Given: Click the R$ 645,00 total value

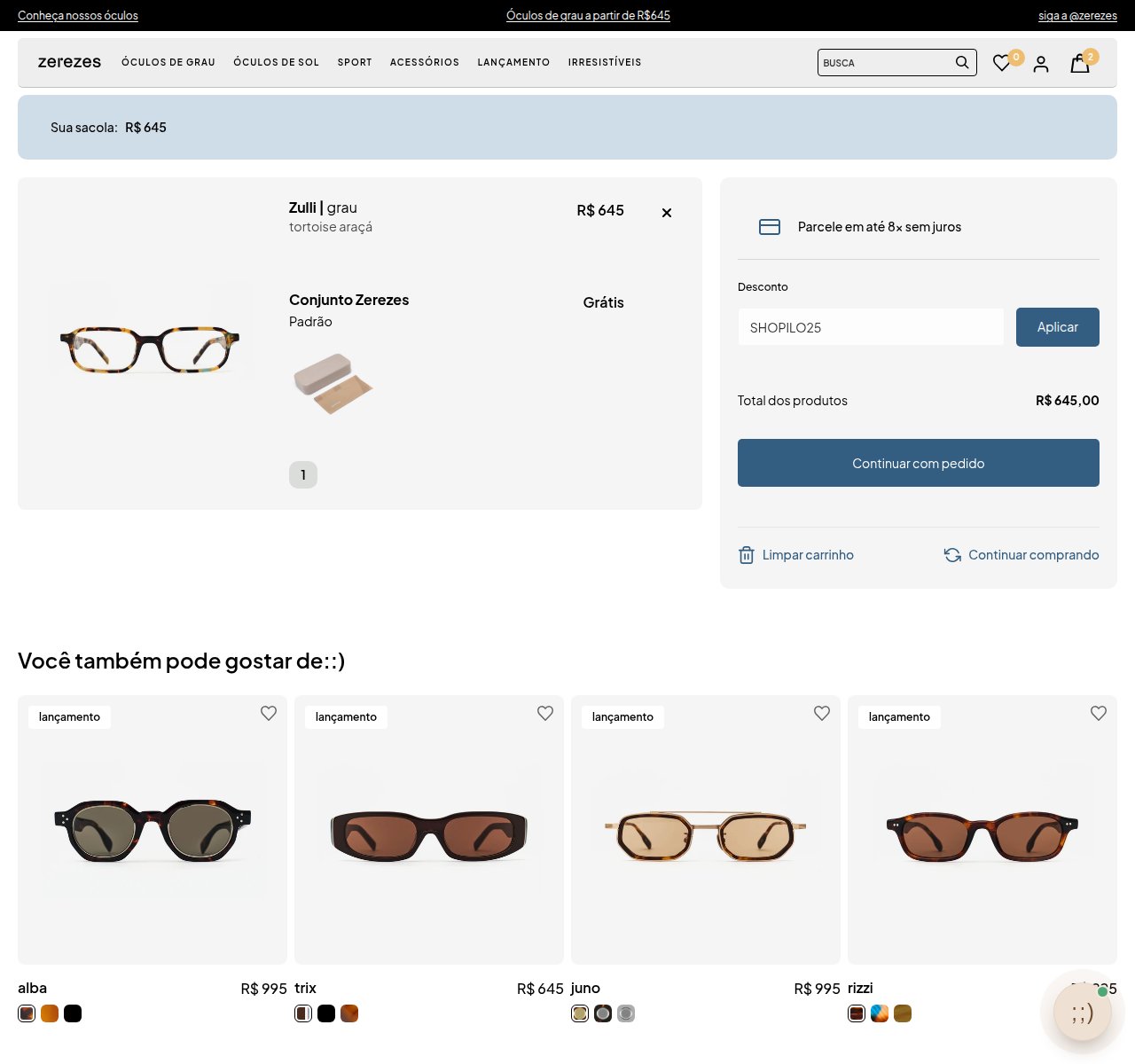Looking at the screenshot, I should [1068, 401].
